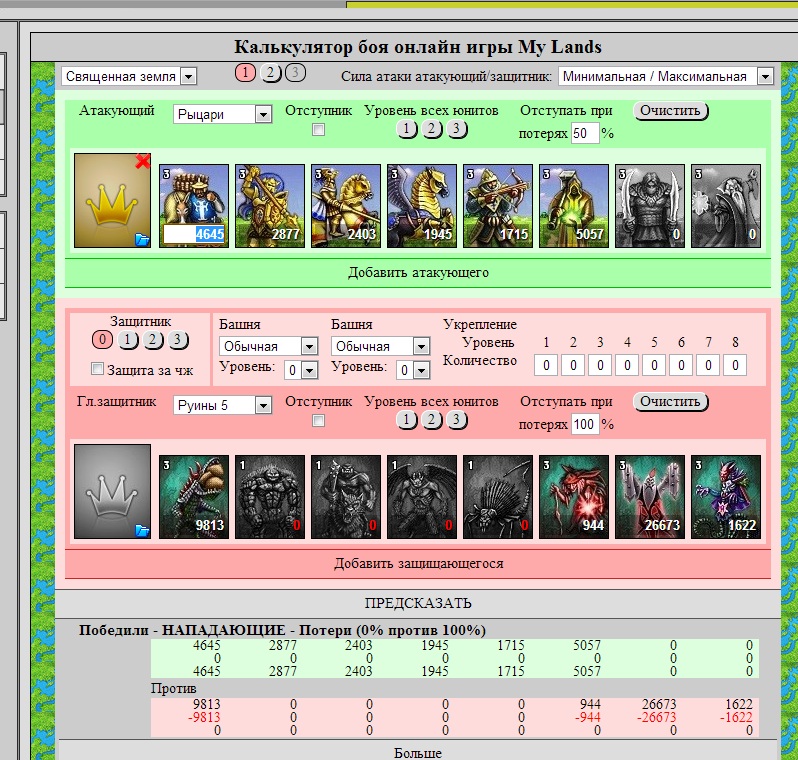Focus attacker retreat losses field 50
The image size is (798, 760).
(x=585, y=133)
